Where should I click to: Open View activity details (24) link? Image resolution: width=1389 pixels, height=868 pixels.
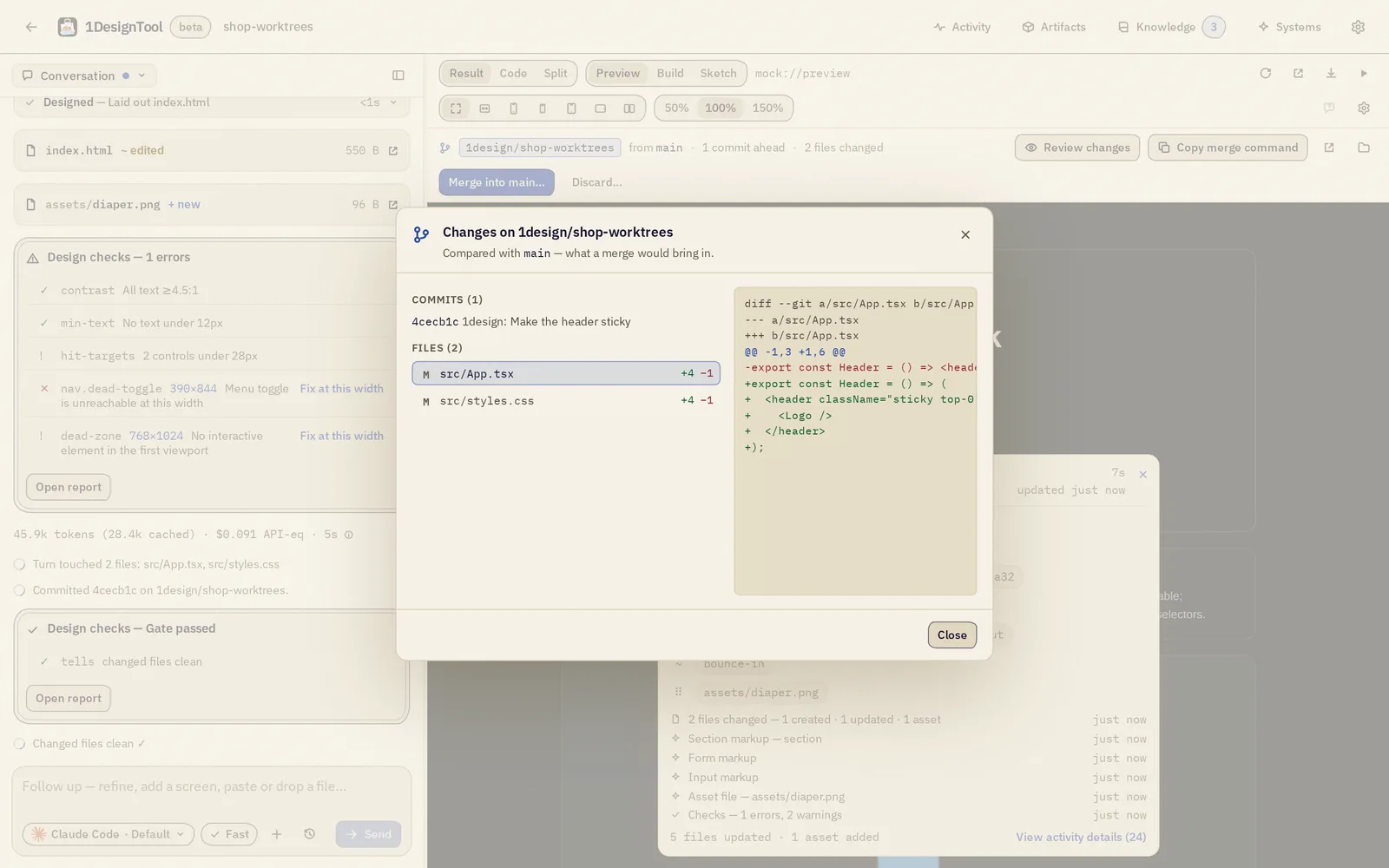click(1081, 838)
